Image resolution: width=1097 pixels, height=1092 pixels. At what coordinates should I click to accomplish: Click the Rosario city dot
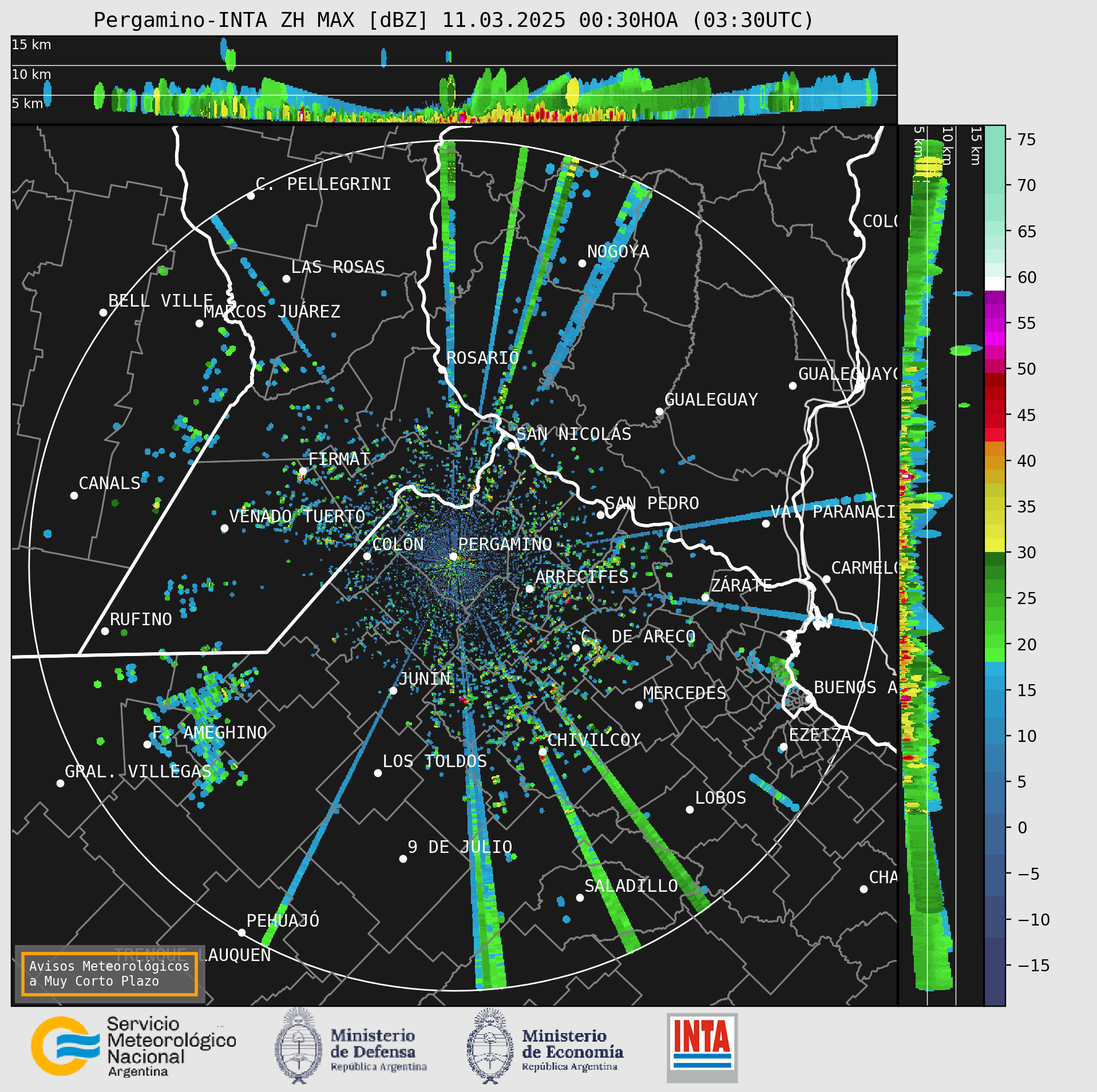coord(442,370)
